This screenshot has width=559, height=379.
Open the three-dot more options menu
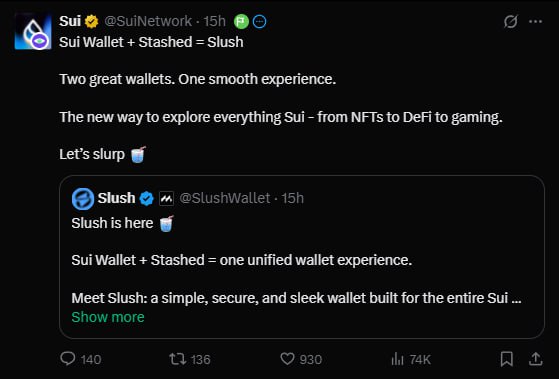coord(535,22)
